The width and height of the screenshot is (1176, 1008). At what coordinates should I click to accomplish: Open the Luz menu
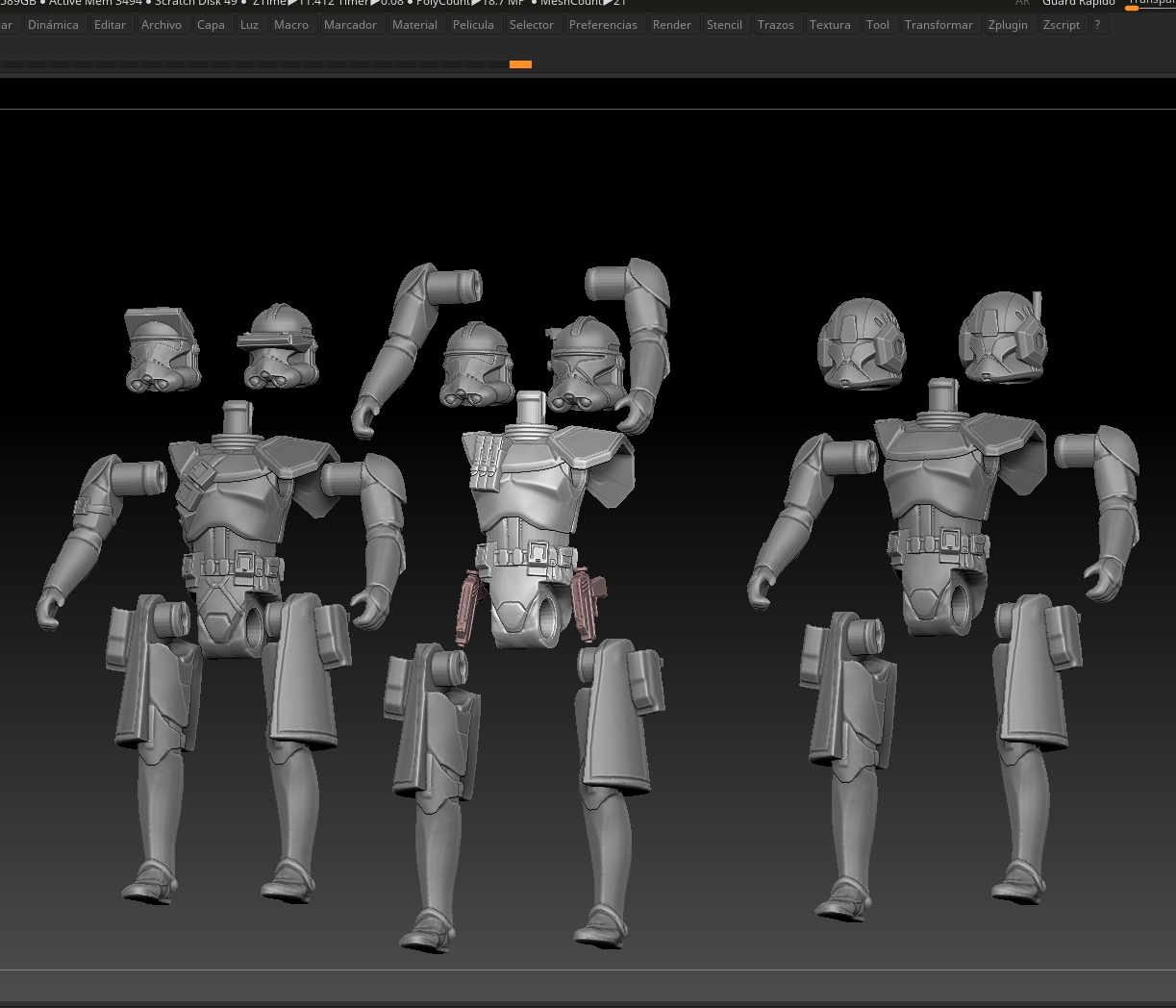pos(249,24)
